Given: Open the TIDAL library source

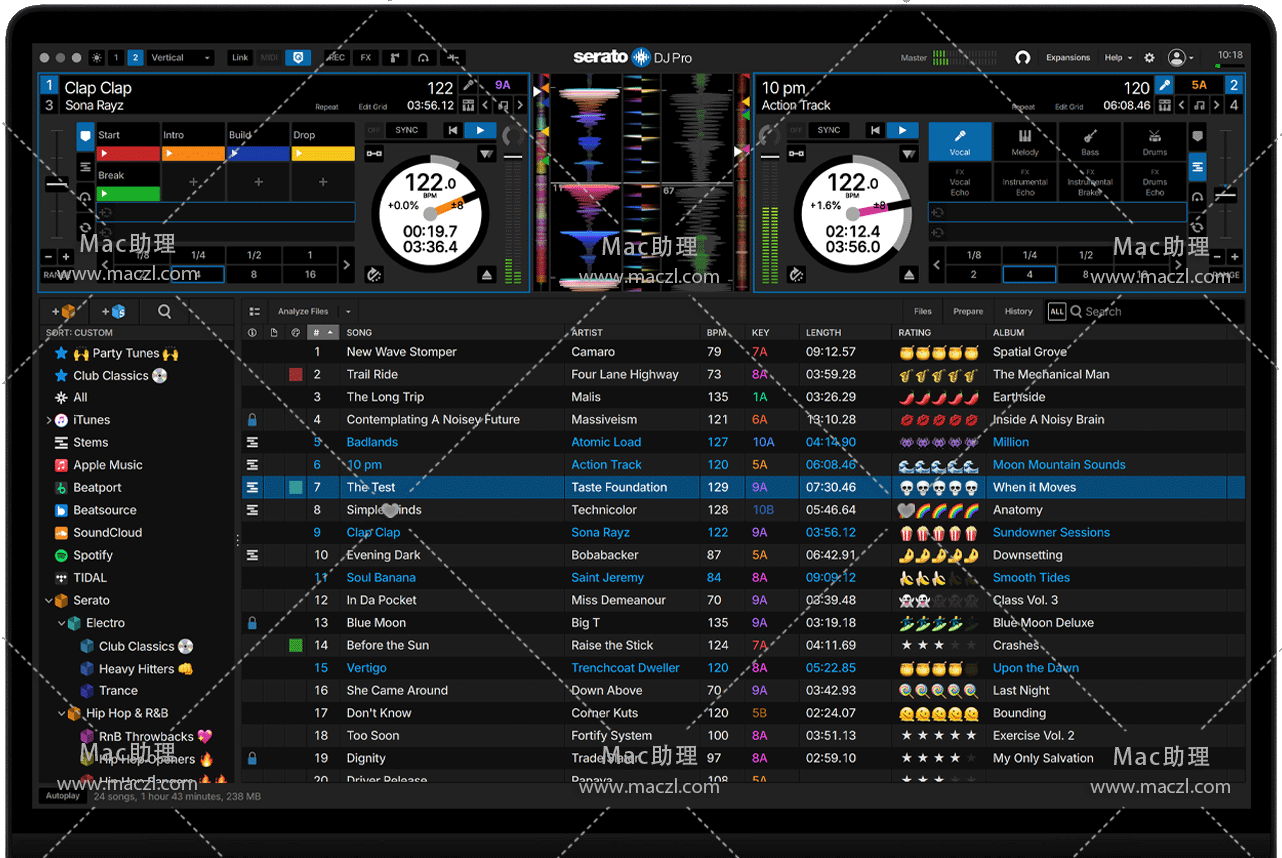Looking at the screenshot, I should coord(90,578).
